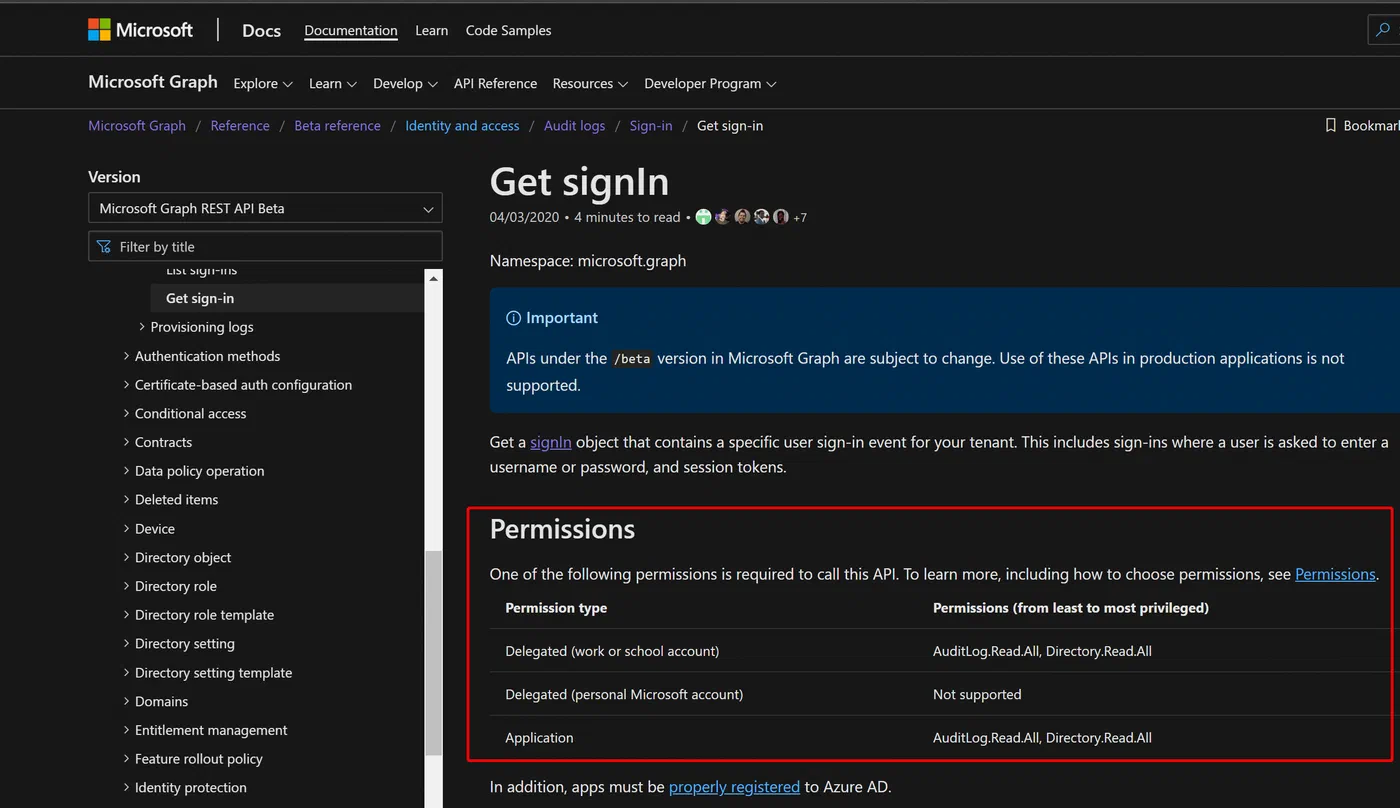Open the +7 contributors link
The width and height of the screenshot is (1400, 808).
pos(800,217)
